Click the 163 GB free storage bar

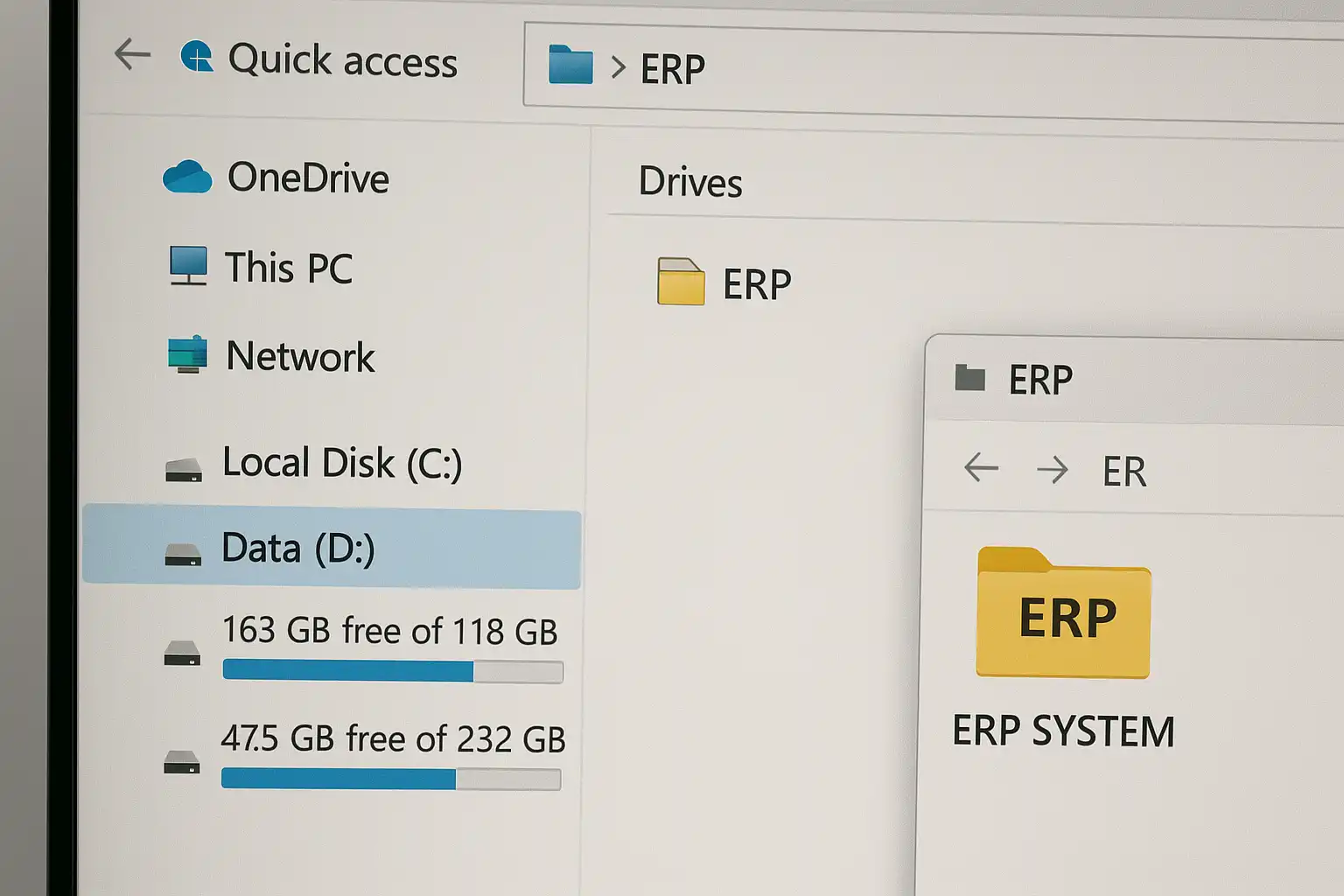click(392, 671)
